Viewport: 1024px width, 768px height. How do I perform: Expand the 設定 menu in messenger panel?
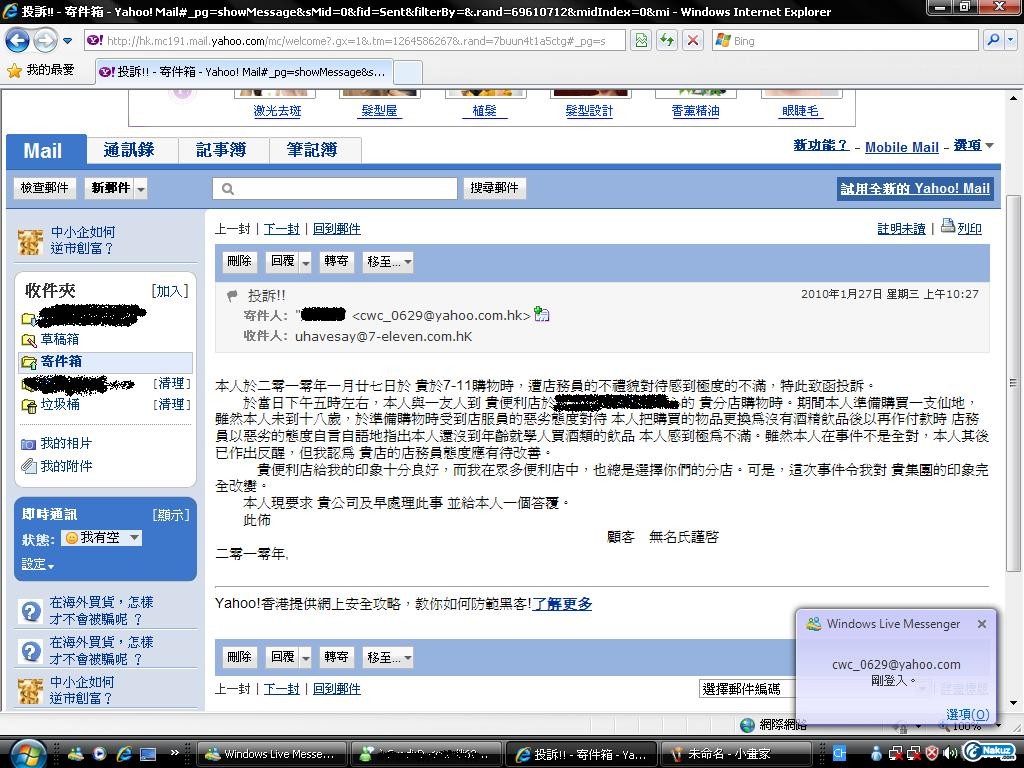coord(37,564)
